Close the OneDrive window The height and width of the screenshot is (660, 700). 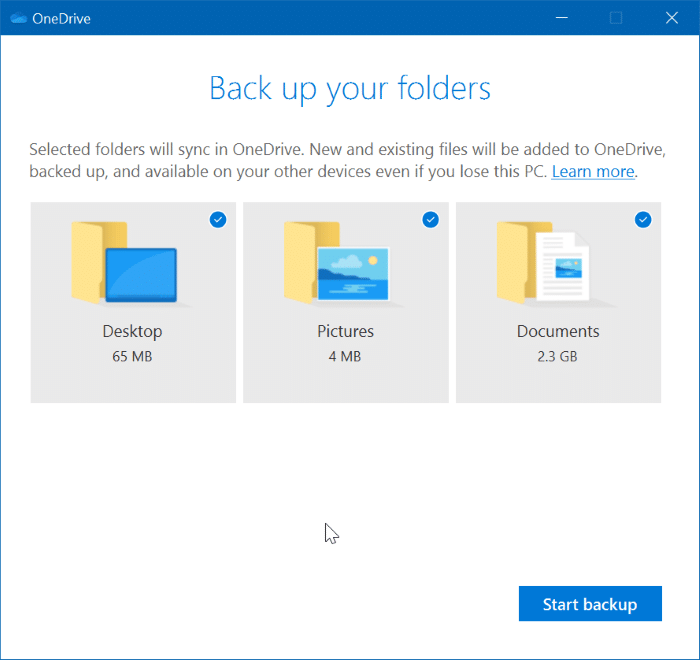point(672,18)
